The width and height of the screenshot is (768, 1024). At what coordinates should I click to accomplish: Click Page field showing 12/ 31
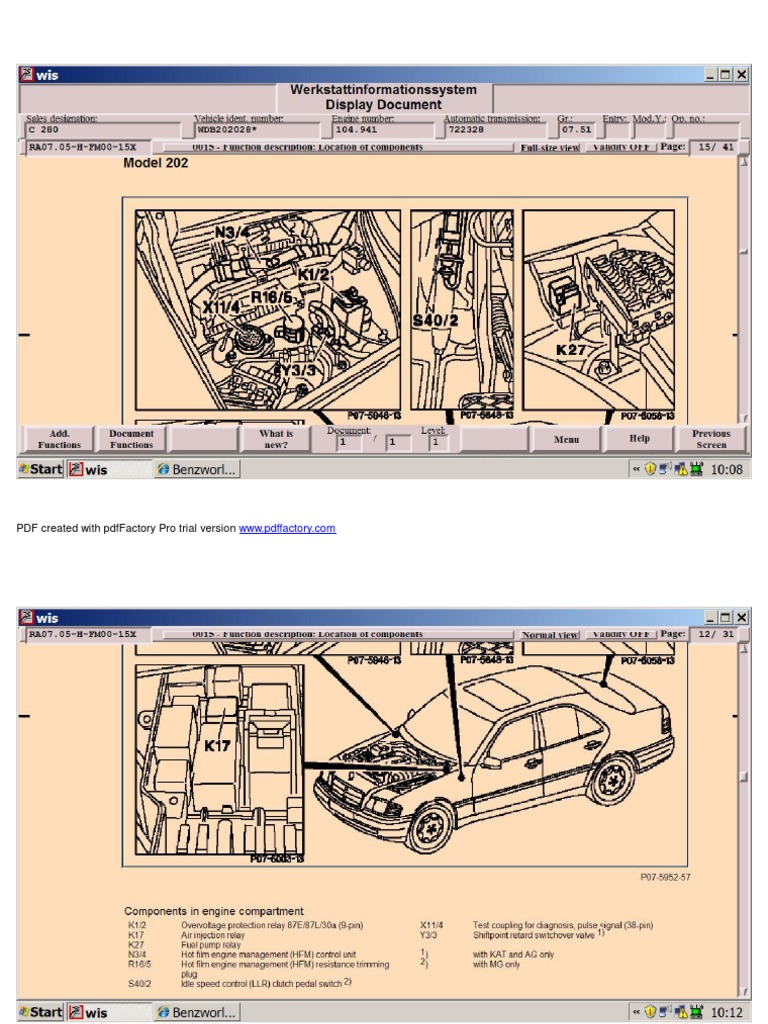[x=715, y=633]
